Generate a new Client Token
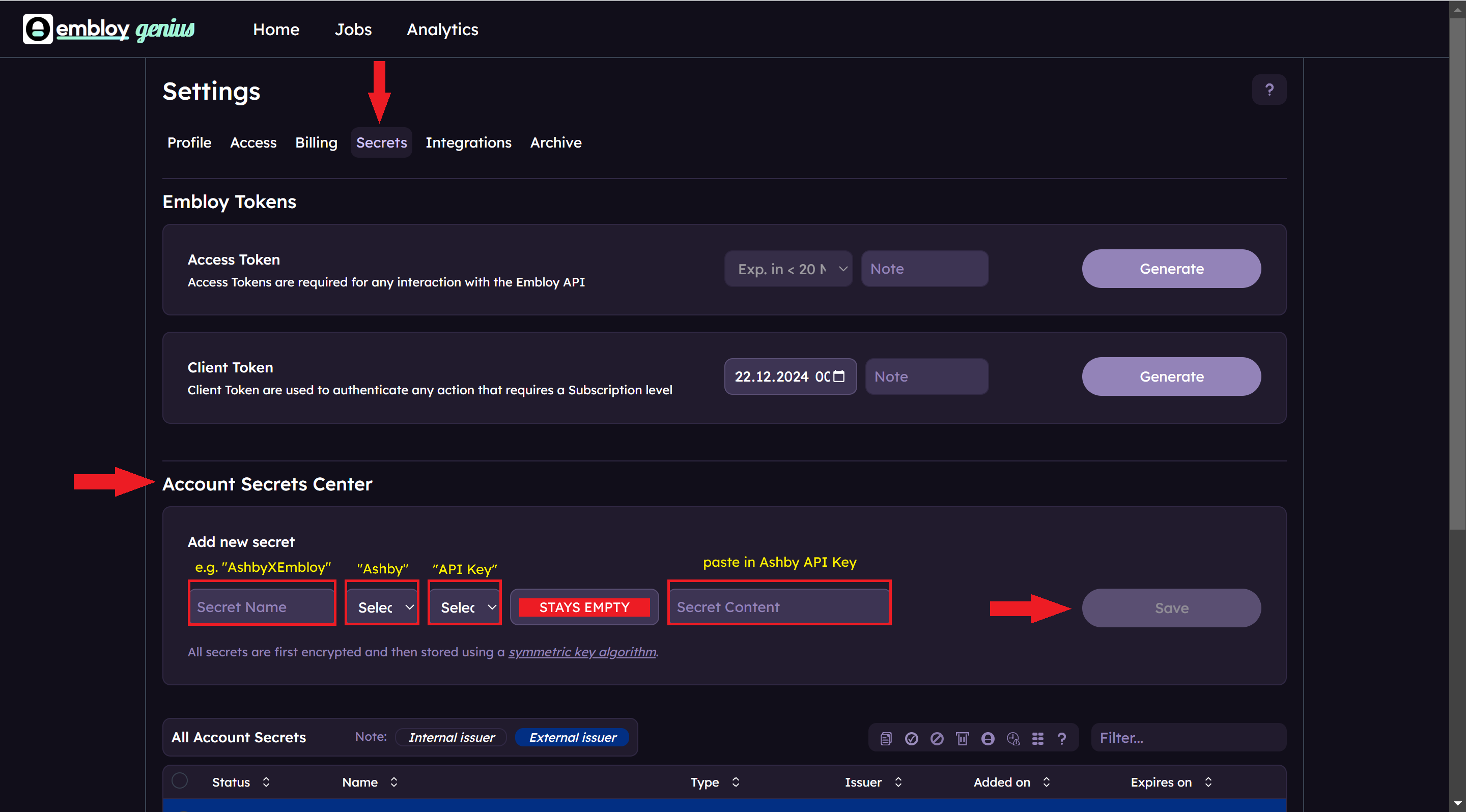This screenshot has width=1466, height=812. (x=1171, y=376)
